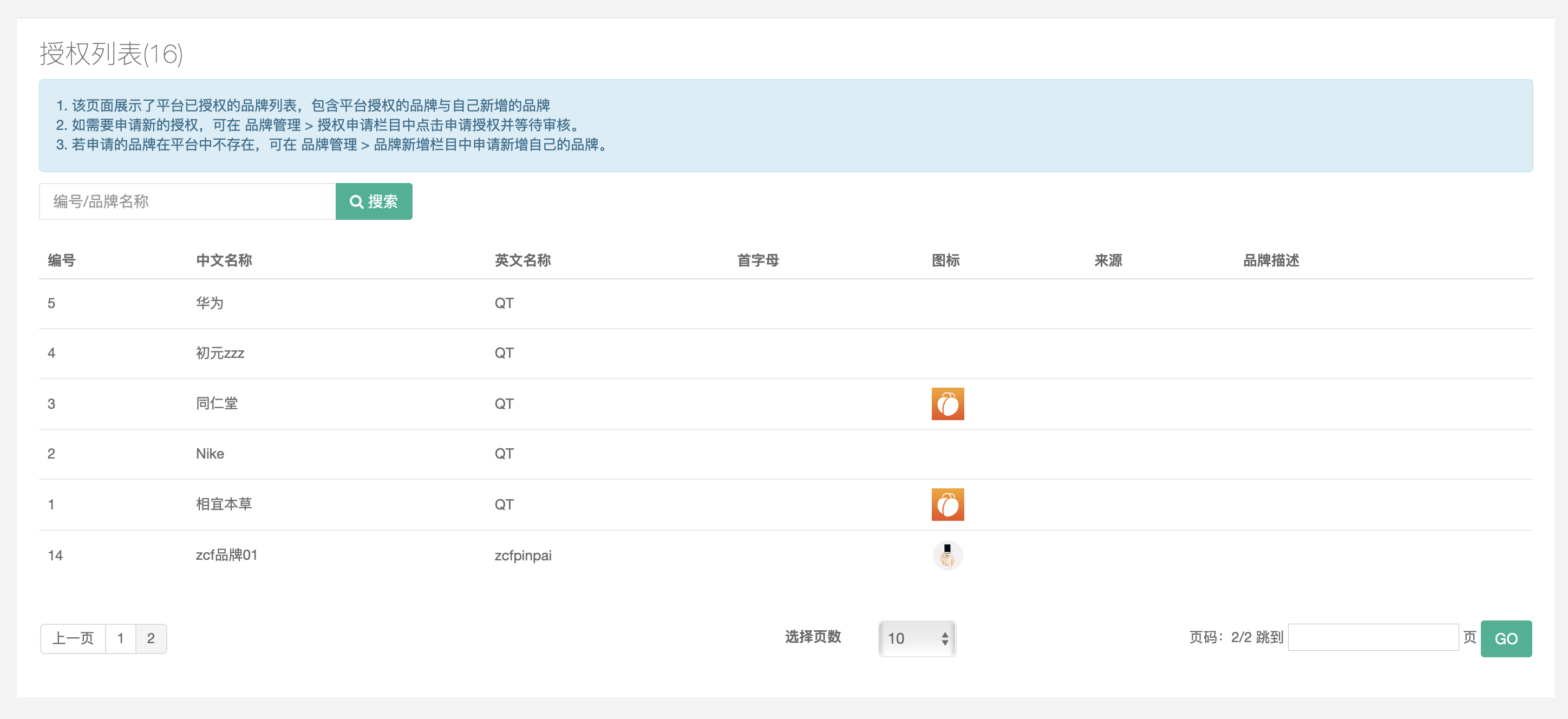
Task: Click the green GO button
Action: click(1505, 638)
